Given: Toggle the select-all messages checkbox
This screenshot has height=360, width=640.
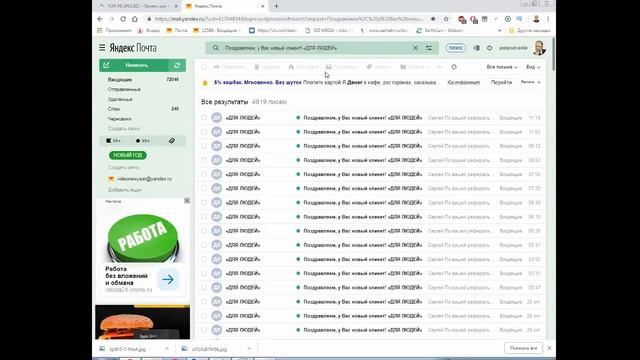Looking at the screenshot, I should (204, 67).
